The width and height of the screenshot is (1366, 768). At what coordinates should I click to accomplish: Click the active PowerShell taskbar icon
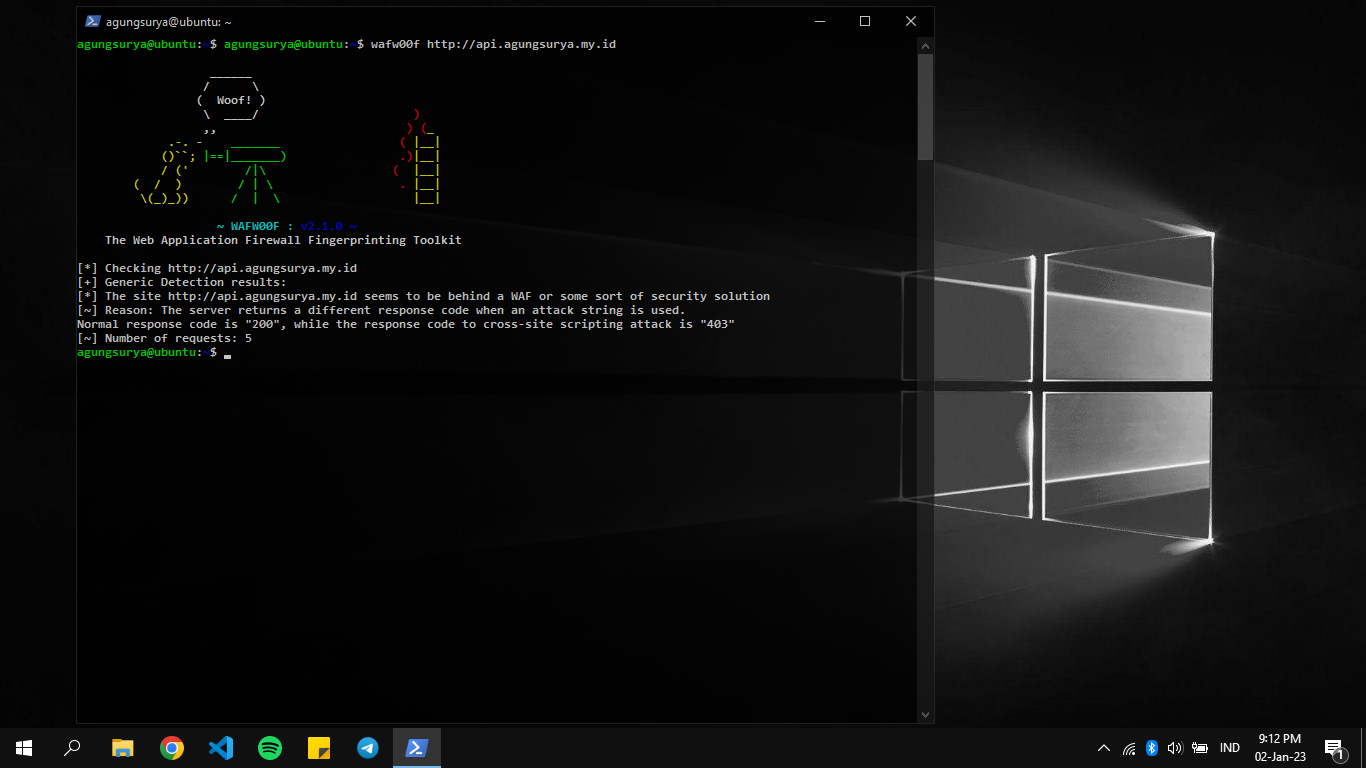[x=417, y=748]
